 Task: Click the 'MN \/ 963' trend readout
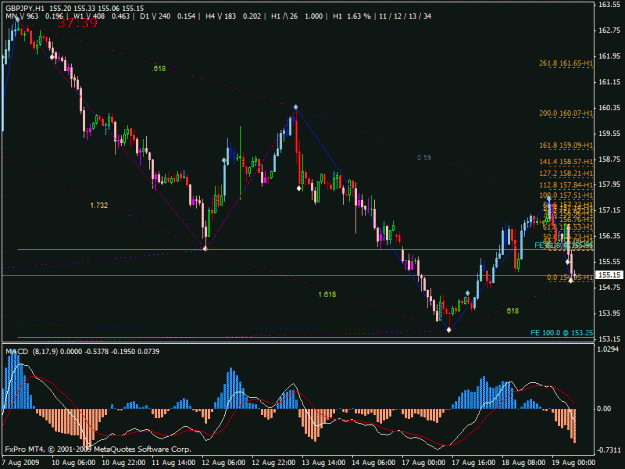22,16
